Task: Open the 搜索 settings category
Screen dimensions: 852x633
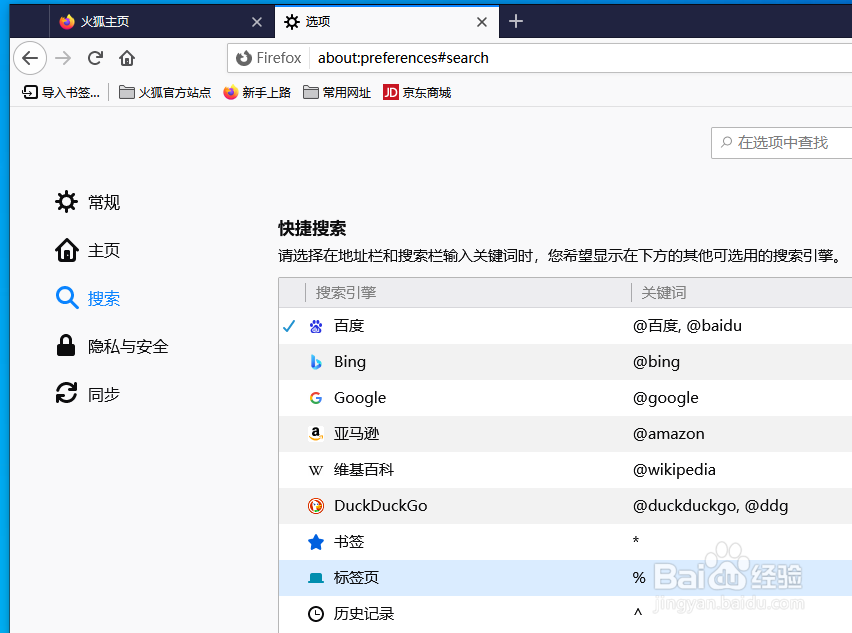Action: tap(87, 298)
